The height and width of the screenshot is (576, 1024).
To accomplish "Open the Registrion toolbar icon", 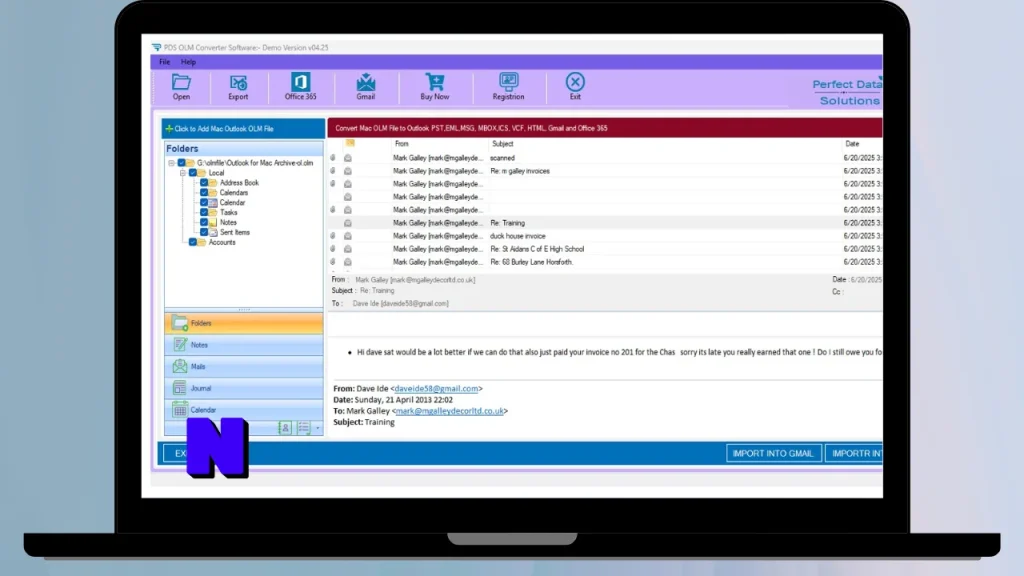I will coord(508,87).
